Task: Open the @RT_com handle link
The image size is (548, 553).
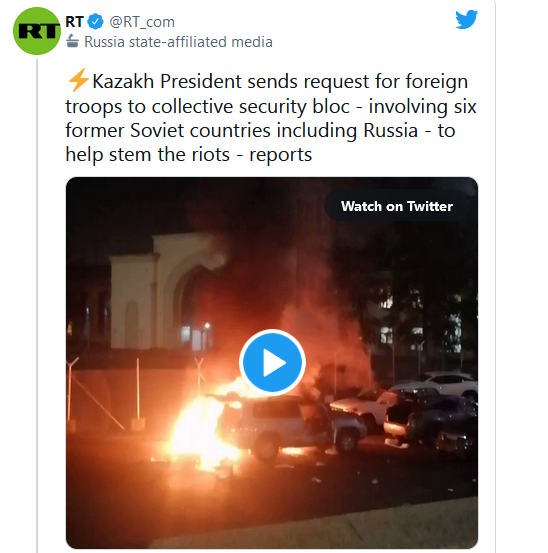Action: click(142, 22)
